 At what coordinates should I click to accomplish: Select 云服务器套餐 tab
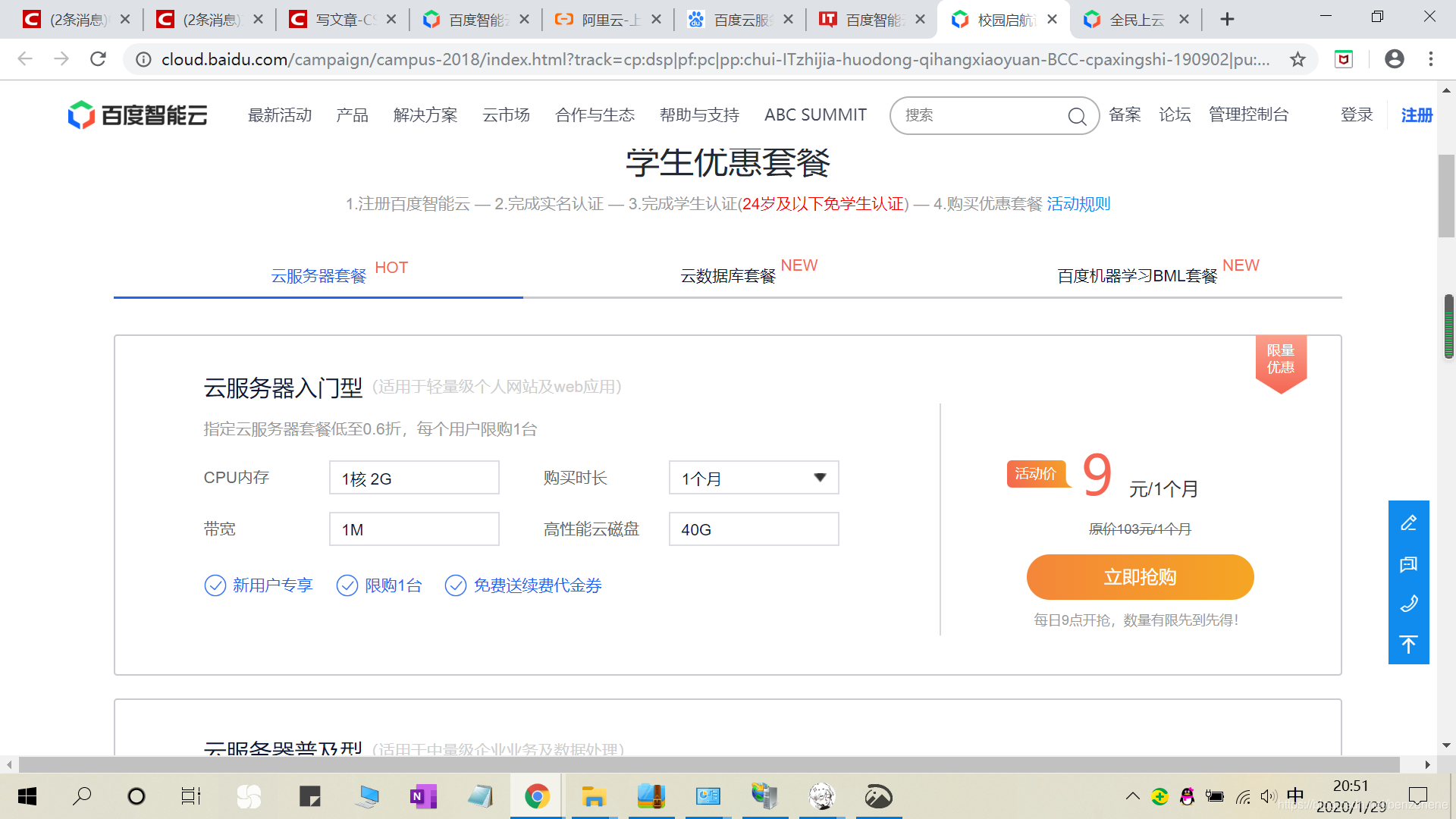click(318, 276)
